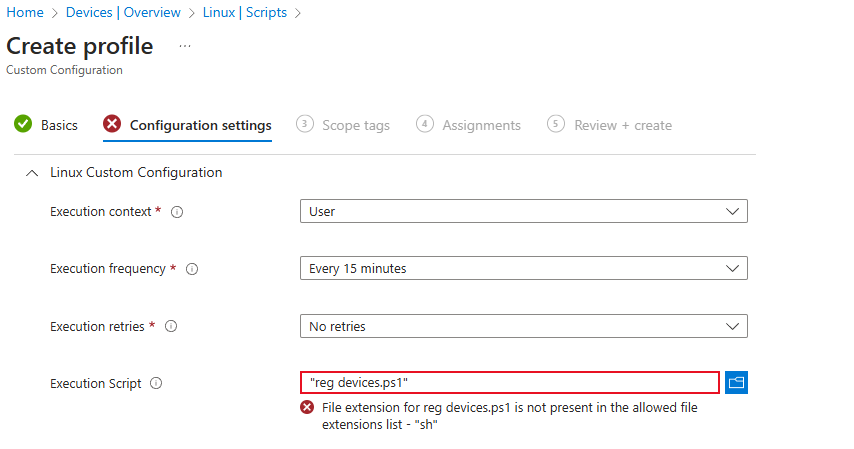Image resolution: width=854 pixels, height=449 pixels.
Task: Navigate to Home breadcrumb link
Action: pyautogui.click(x=25, y=13)
